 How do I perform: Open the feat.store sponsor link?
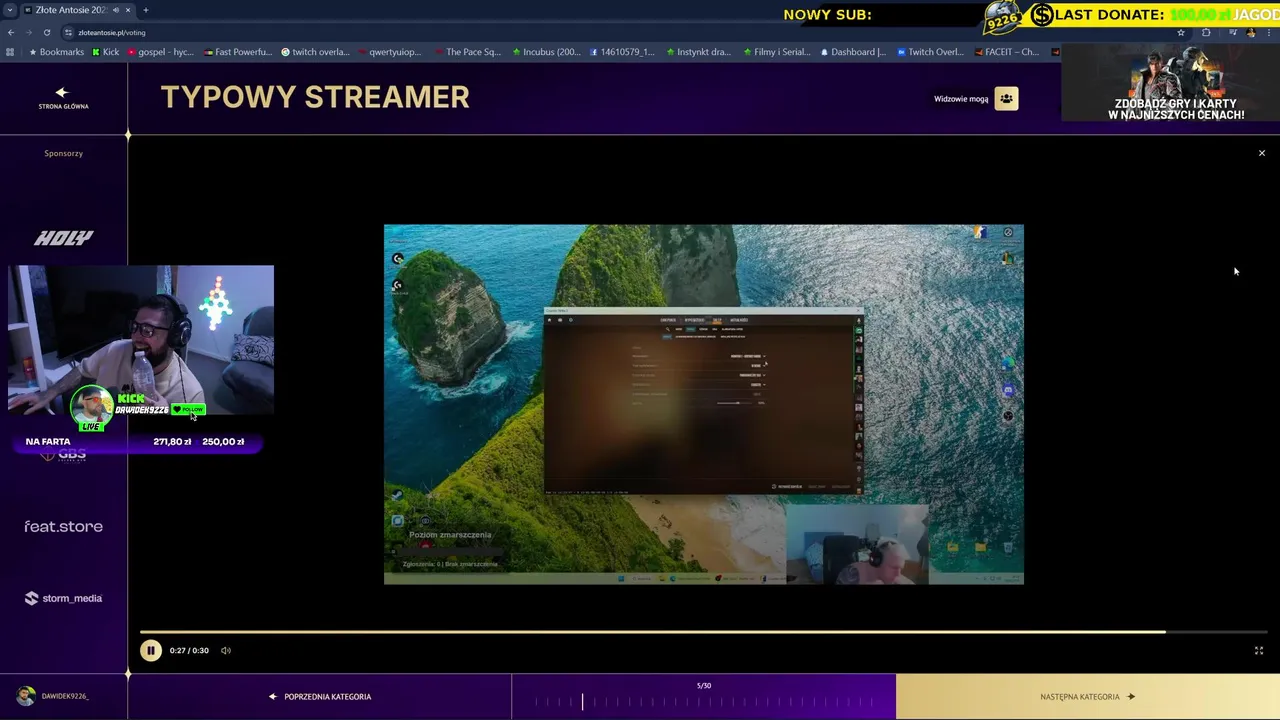[63, 526]
